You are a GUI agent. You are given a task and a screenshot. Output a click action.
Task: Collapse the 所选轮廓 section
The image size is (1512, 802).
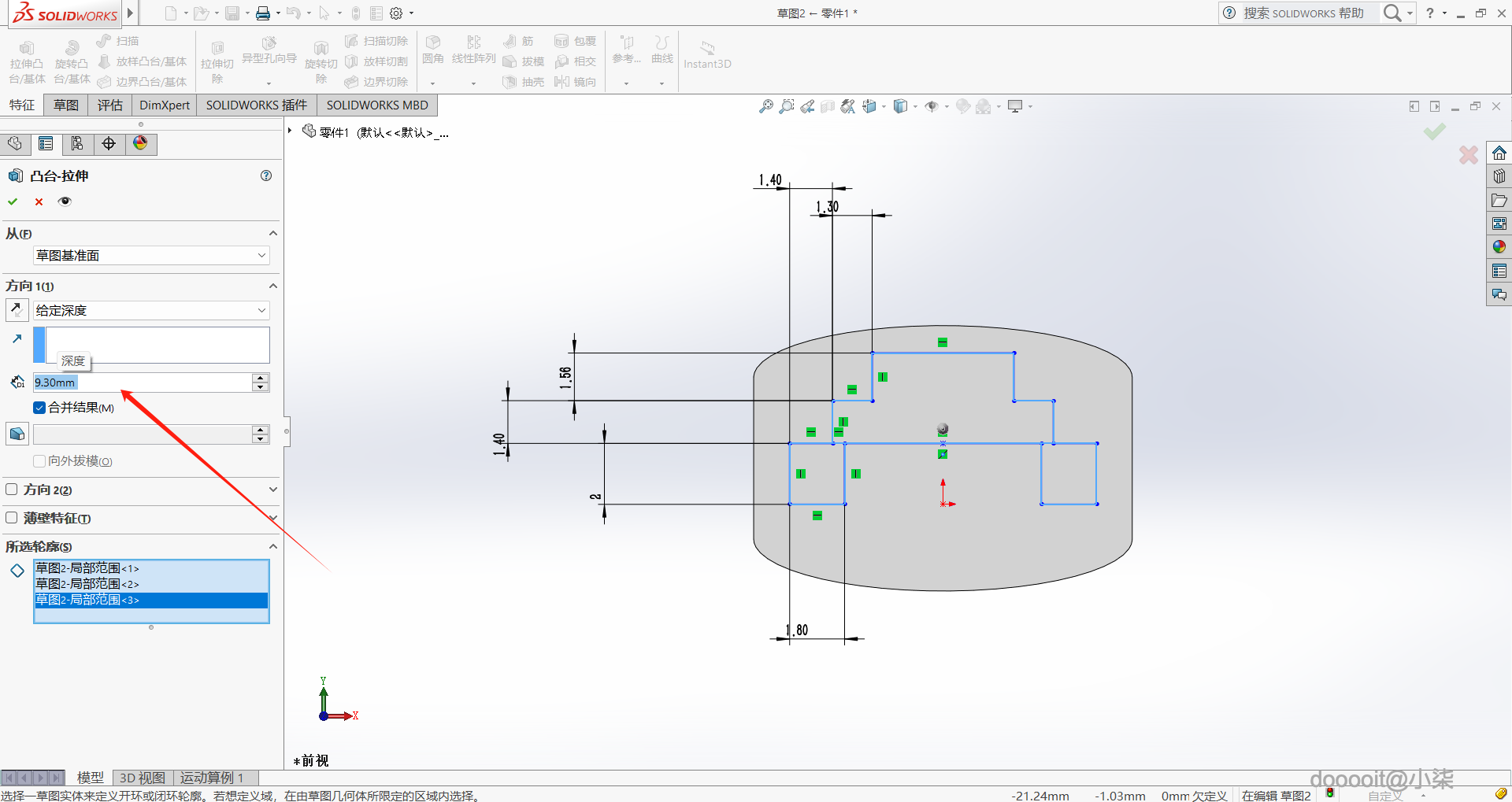[272, 546]
